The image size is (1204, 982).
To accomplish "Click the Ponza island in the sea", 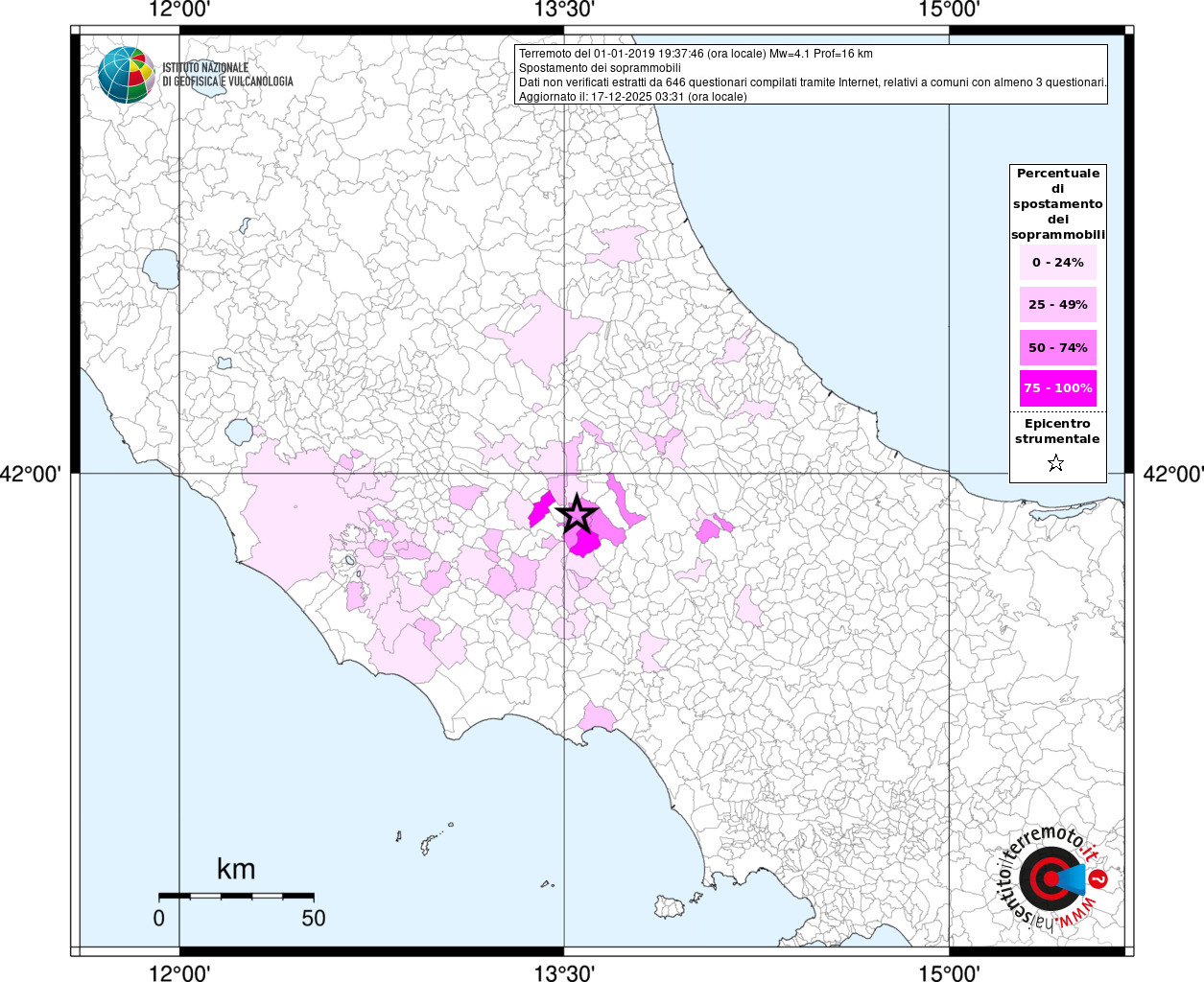I will coord(427,845).
